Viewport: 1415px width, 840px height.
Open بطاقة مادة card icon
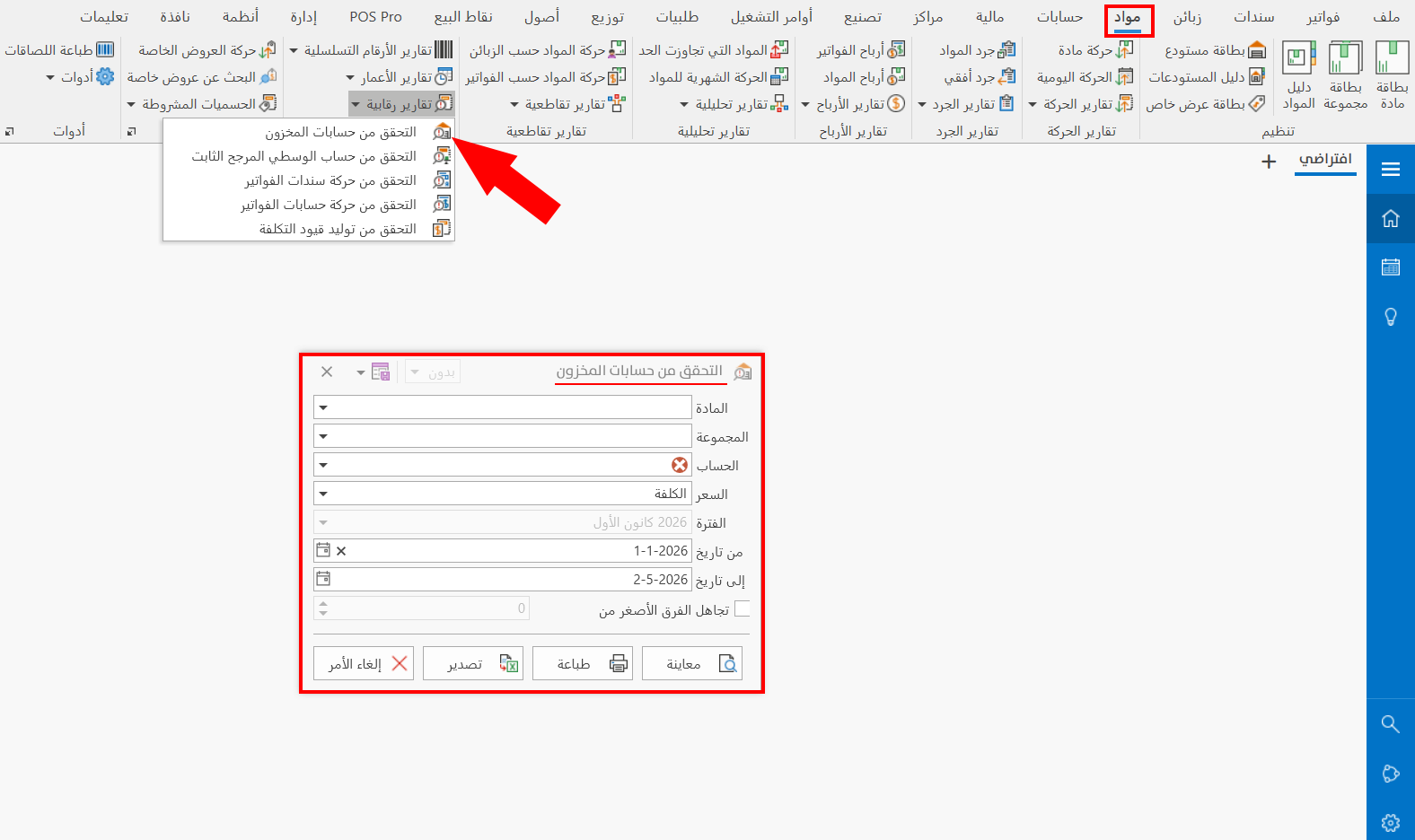pos(1392,75)
